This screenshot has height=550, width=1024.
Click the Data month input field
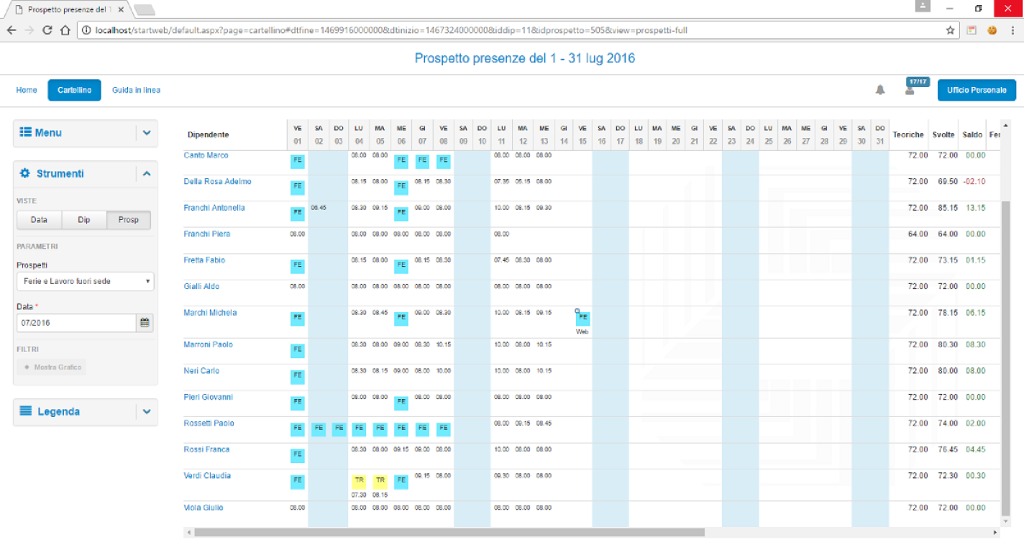click(x=76, y=323)
